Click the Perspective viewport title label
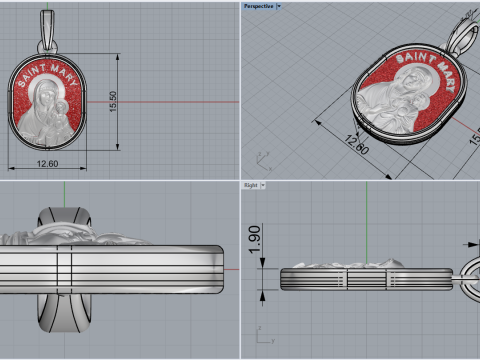The width and height of the screenshot is (480, 360). pyautogui.click(x=258, y=6)
